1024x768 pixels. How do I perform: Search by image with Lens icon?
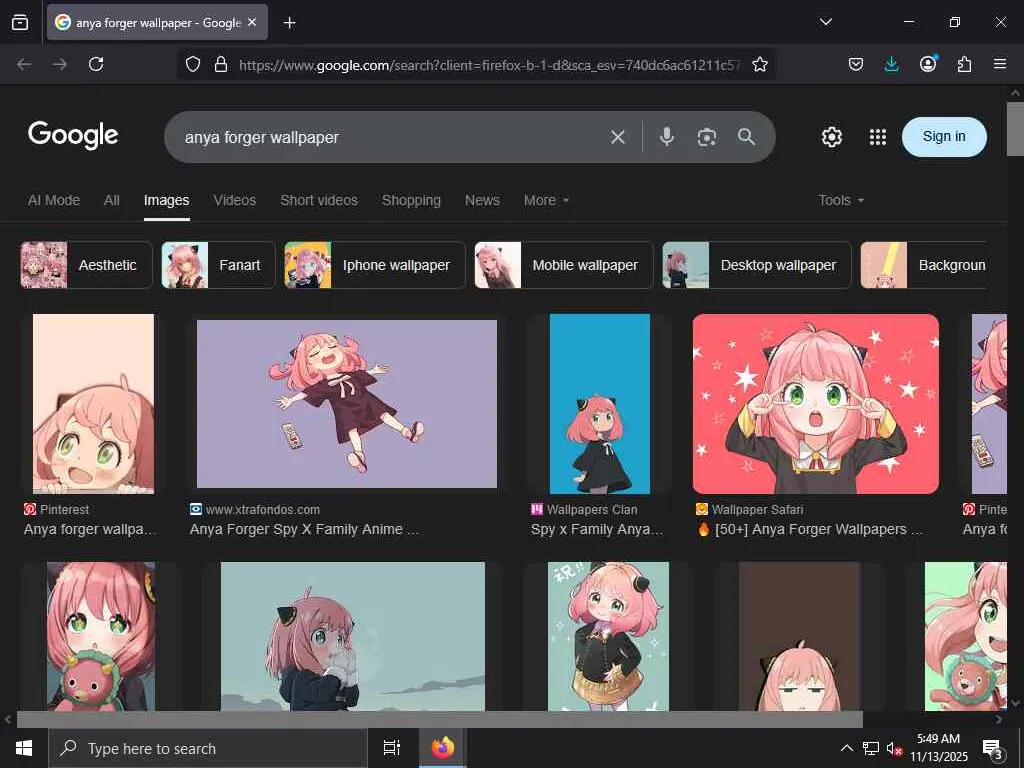(707, 137)
